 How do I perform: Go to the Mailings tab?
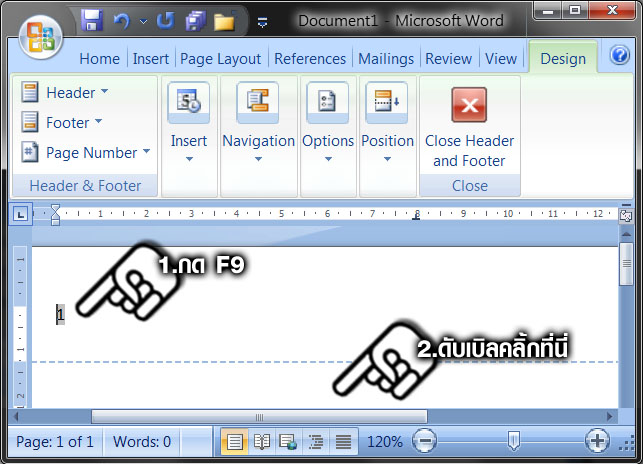pos(386,59)
